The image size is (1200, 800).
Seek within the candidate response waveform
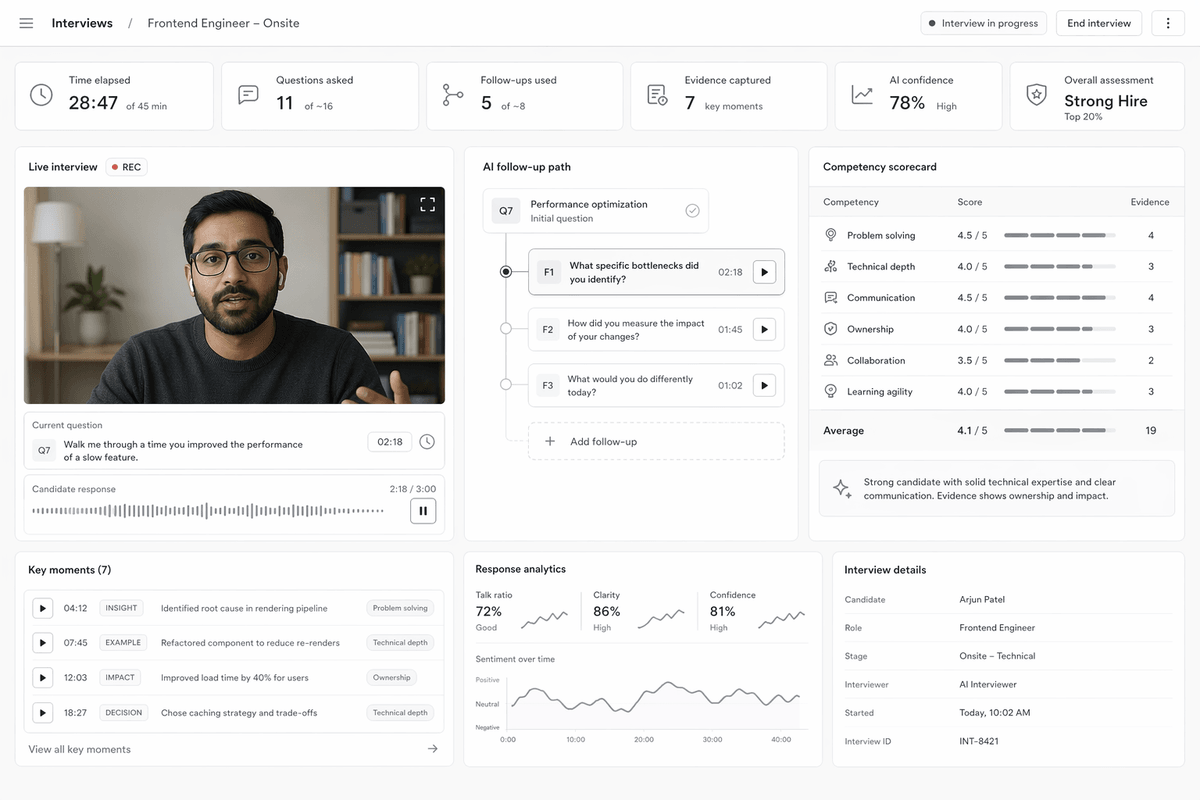click(x=208, y=511)
